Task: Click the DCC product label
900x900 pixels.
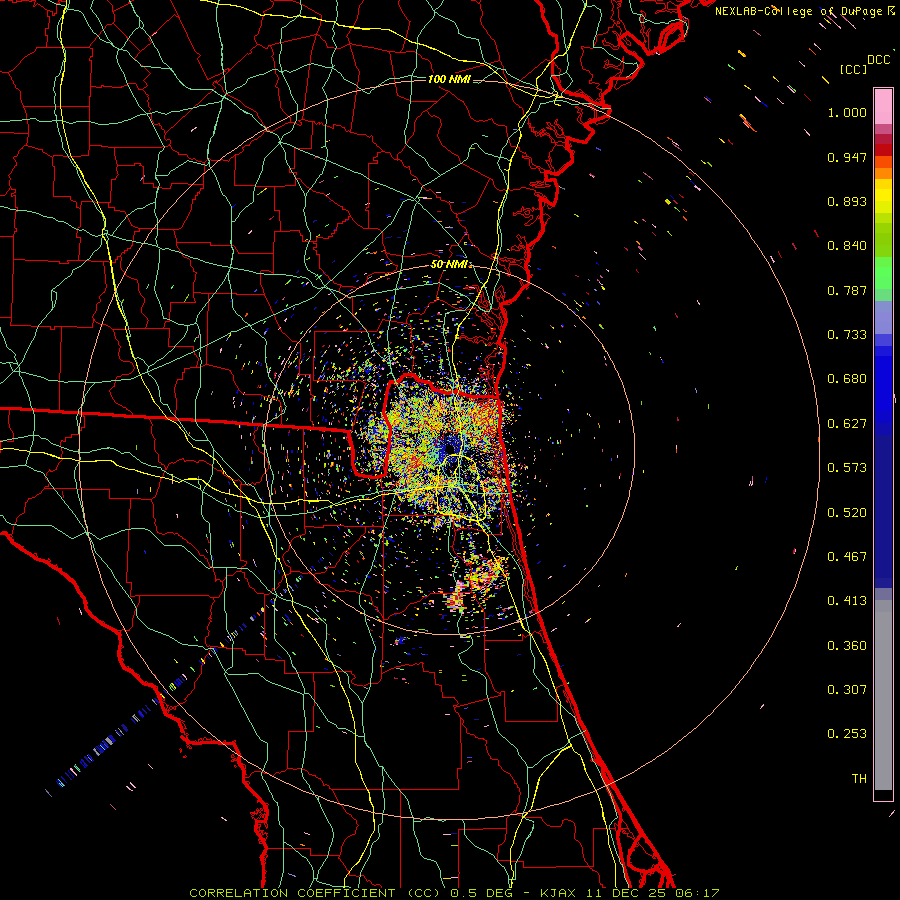Action: click(x=879, y=60)
